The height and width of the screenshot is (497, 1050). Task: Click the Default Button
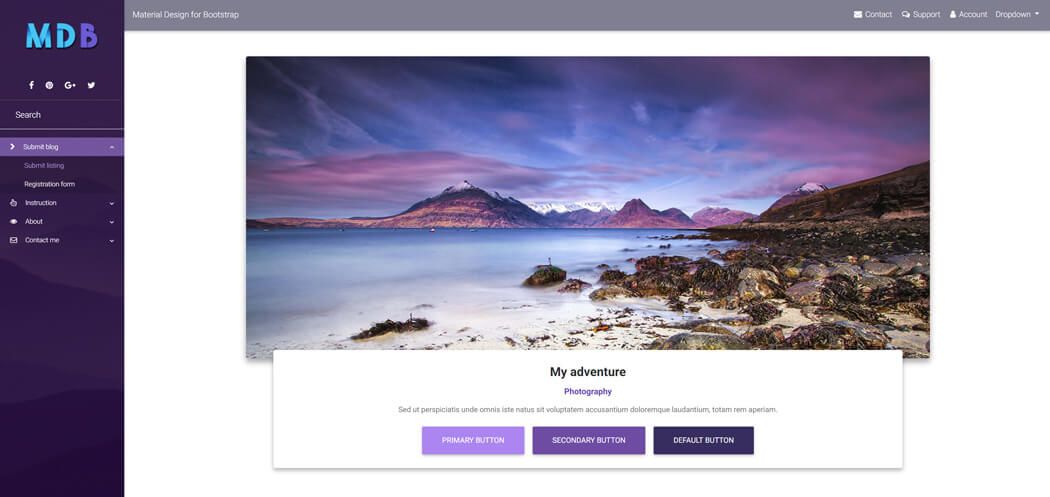[x=704, y=441]
